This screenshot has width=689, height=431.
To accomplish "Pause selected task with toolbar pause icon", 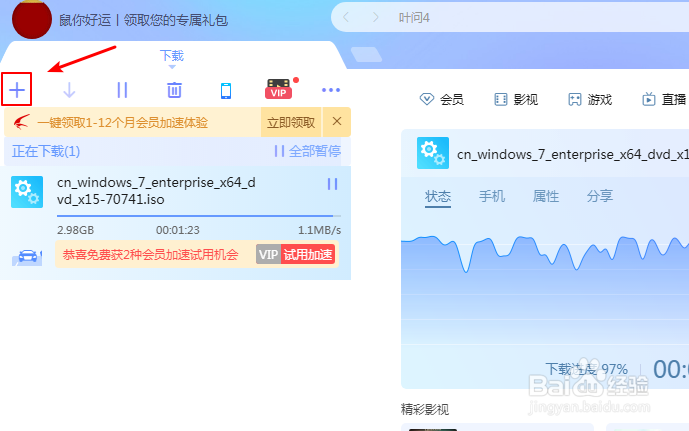I will [x=122, y=90].
